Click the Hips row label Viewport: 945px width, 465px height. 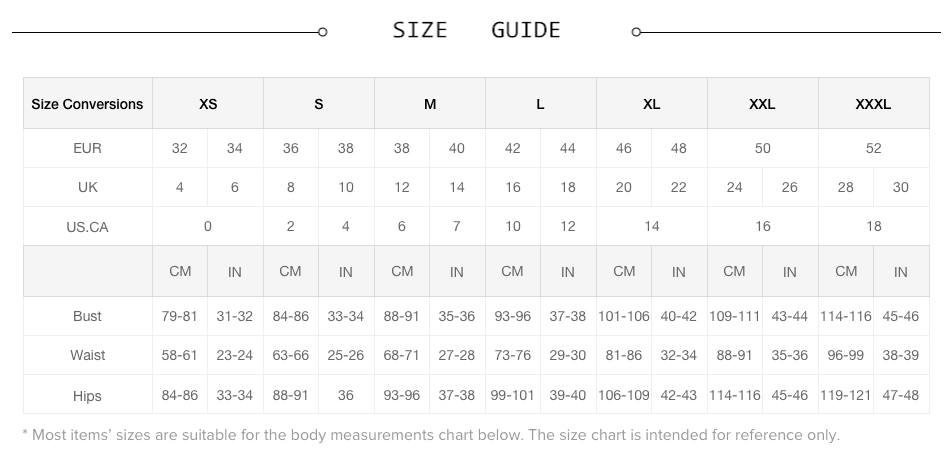tap(87, 396)
